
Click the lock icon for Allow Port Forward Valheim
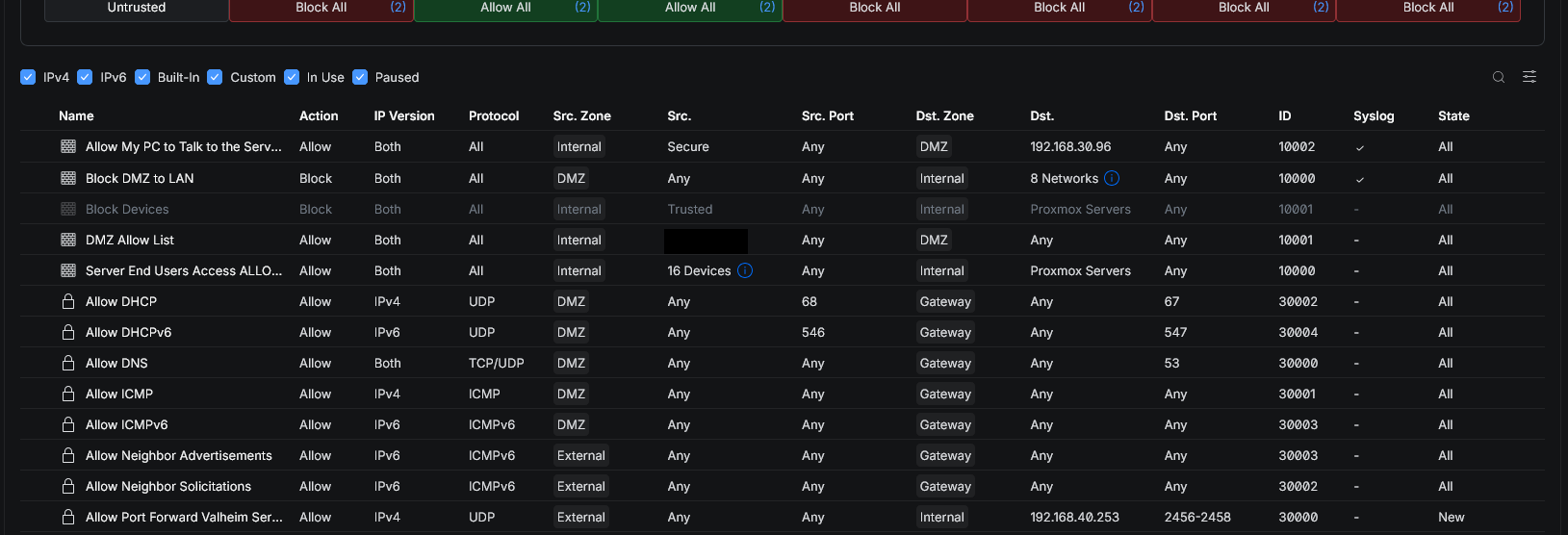[x=68, y=517]
